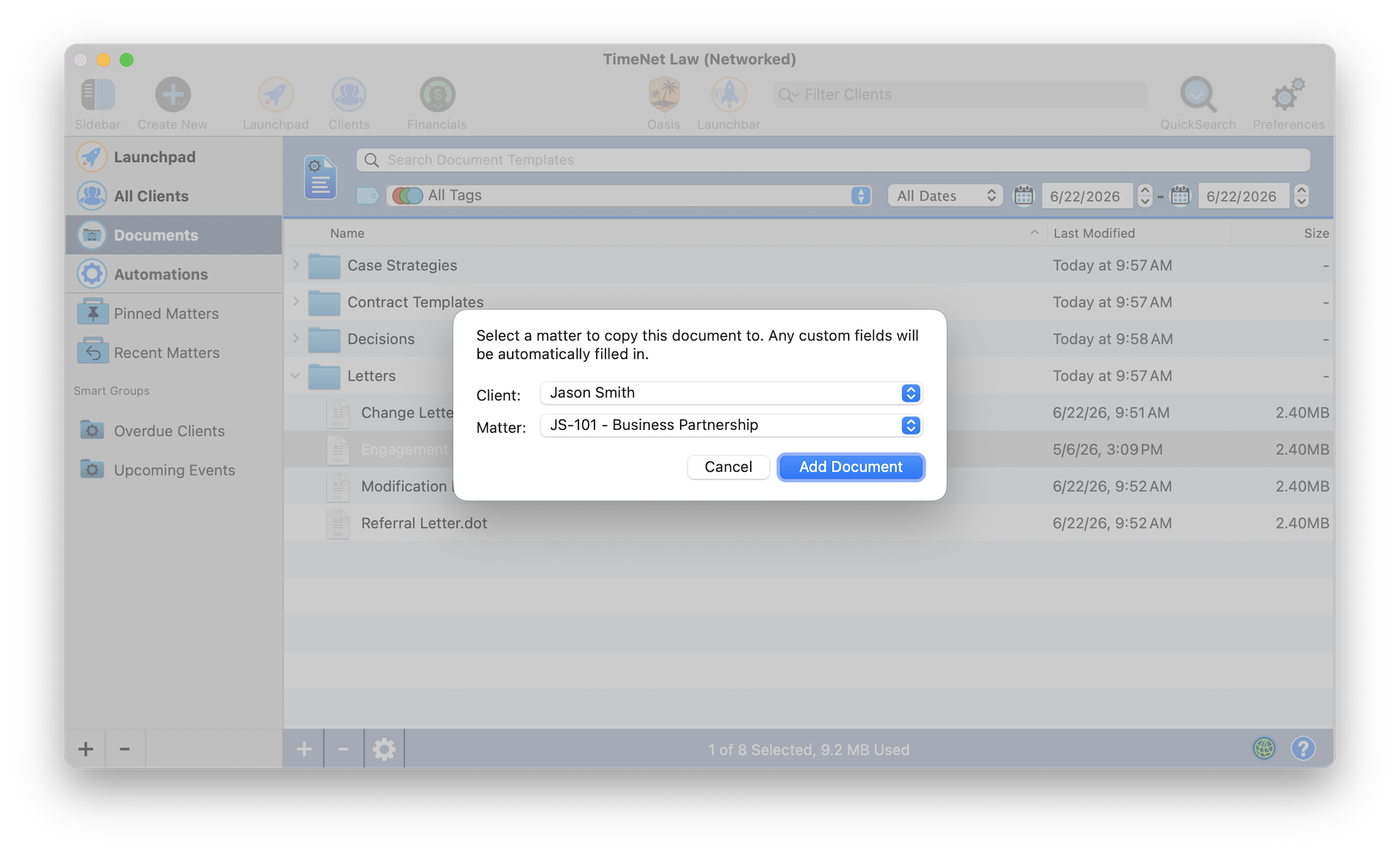This screenshot has height=853, width=1400.
Task: Open Overdue Clients smart group
Action: pyautogui.click(x=173, y=431)
